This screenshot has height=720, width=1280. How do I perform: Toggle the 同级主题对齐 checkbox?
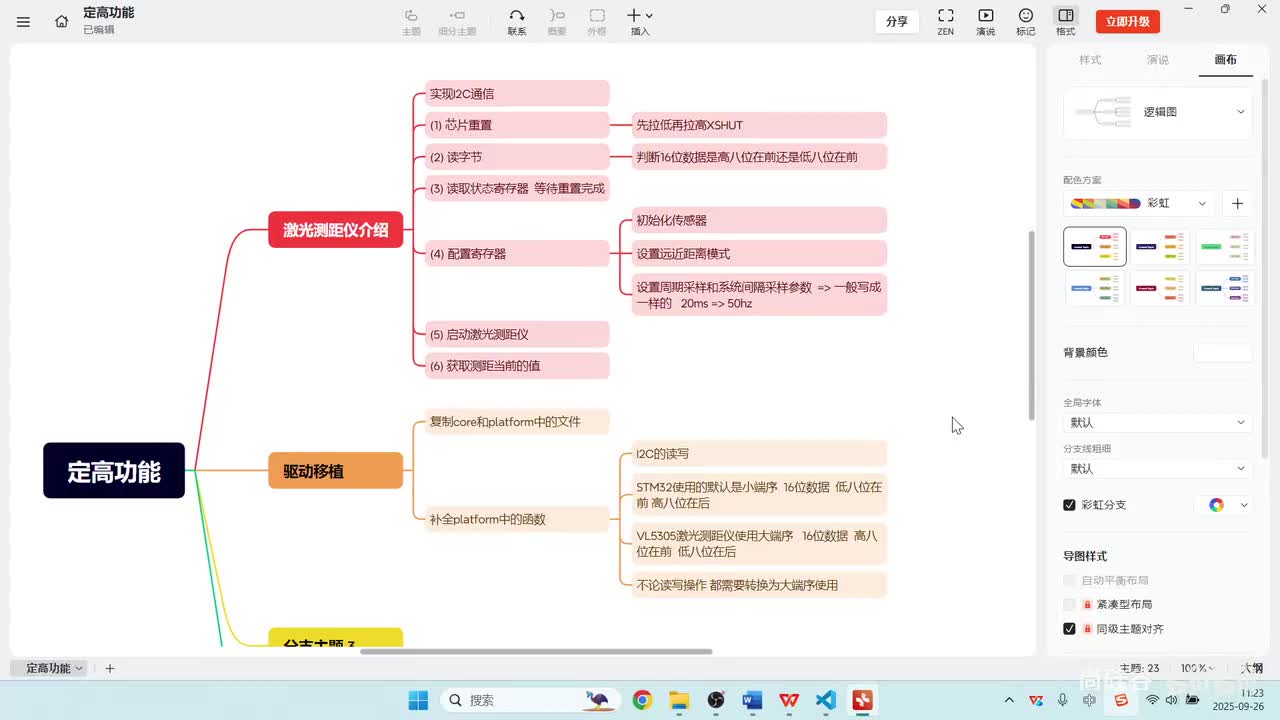click(x=1069, y=629)
